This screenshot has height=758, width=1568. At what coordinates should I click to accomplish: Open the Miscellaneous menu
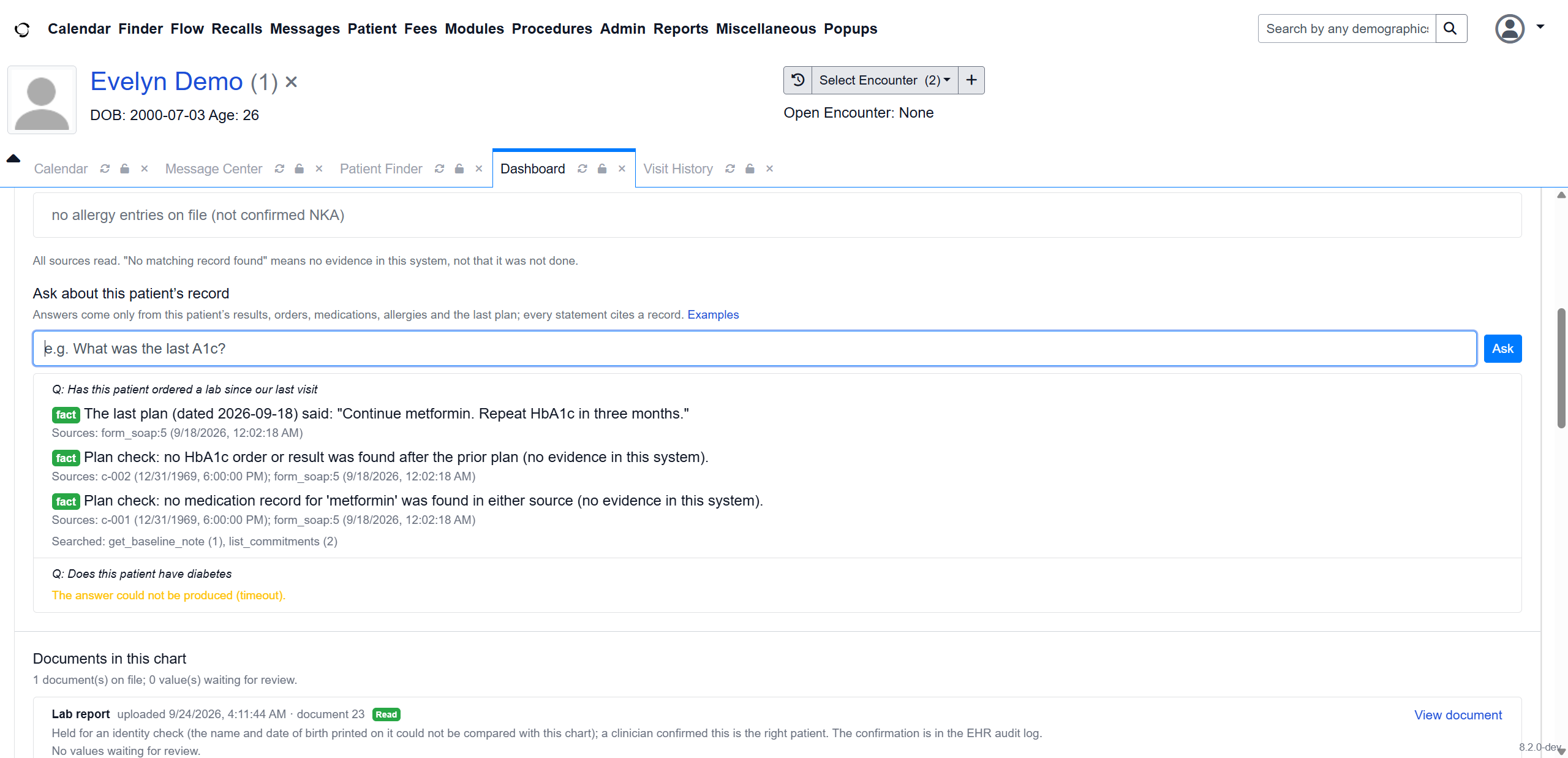click(766, 29)
